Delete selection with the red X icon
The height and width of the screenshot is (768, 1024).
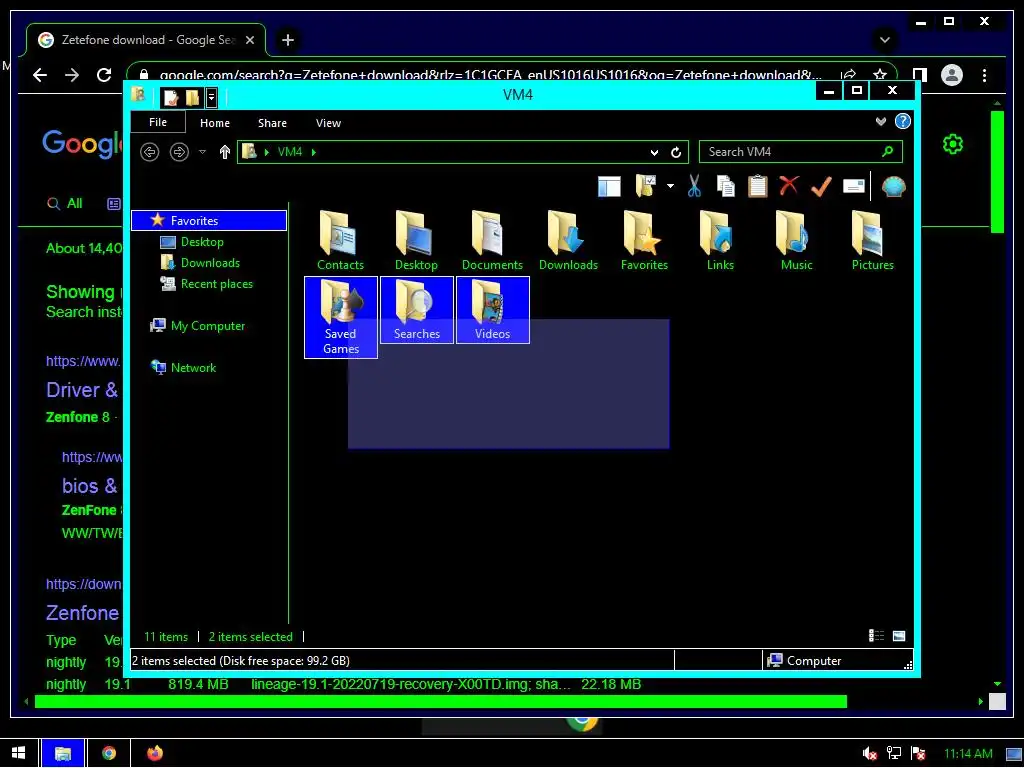click(x=789, y=186)
